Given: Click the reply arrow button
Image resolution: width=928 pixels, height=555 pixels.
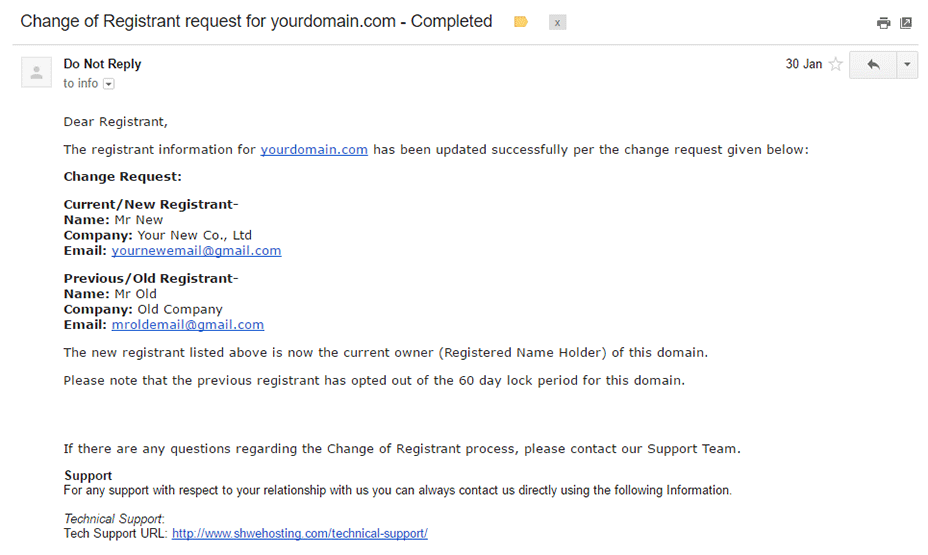Looking at the screenshot, I should tap(873, 64).
